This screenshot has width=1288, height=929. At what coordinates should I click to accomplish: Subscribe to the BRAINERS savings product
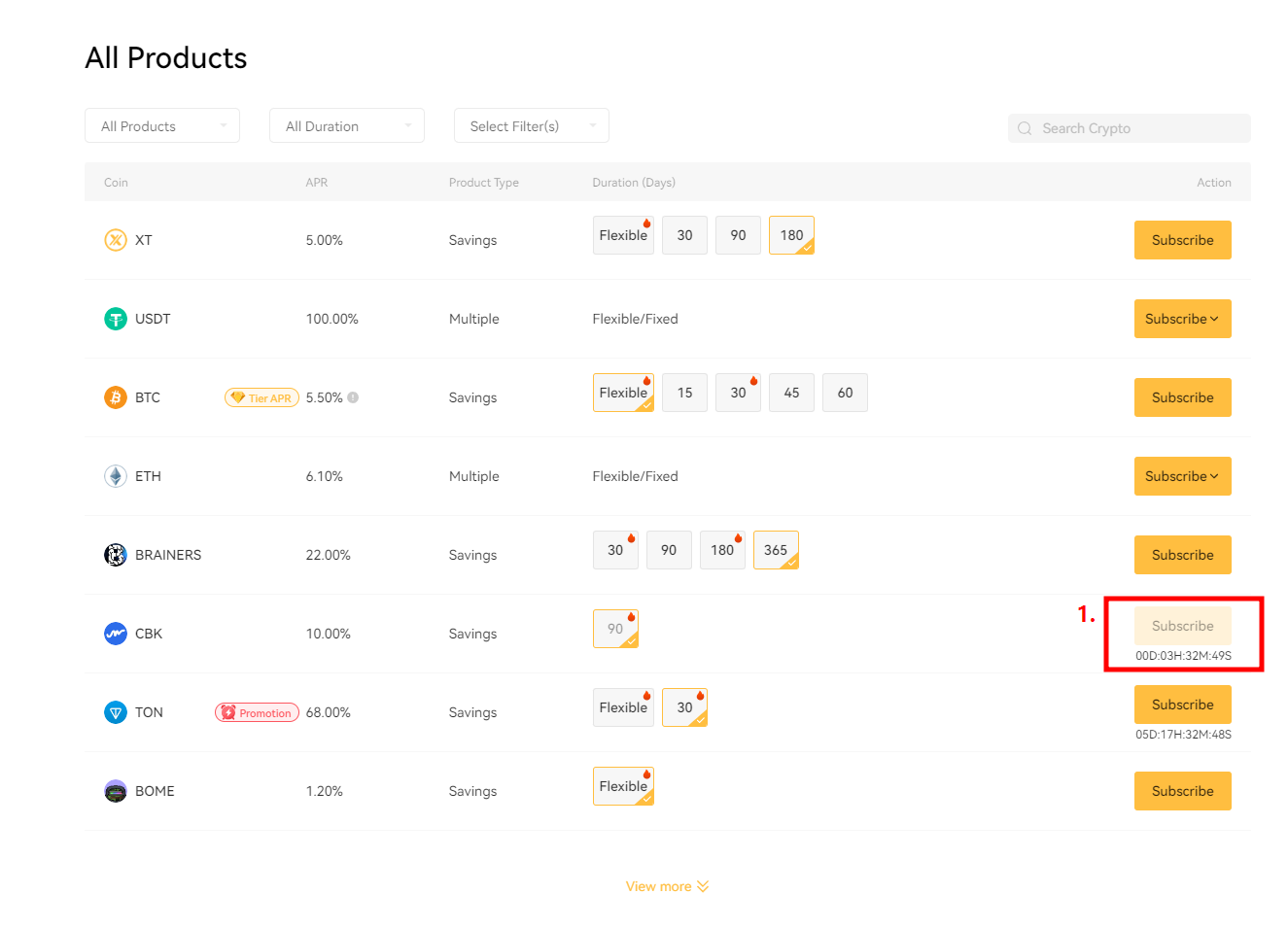click(x=1182, y=555)
